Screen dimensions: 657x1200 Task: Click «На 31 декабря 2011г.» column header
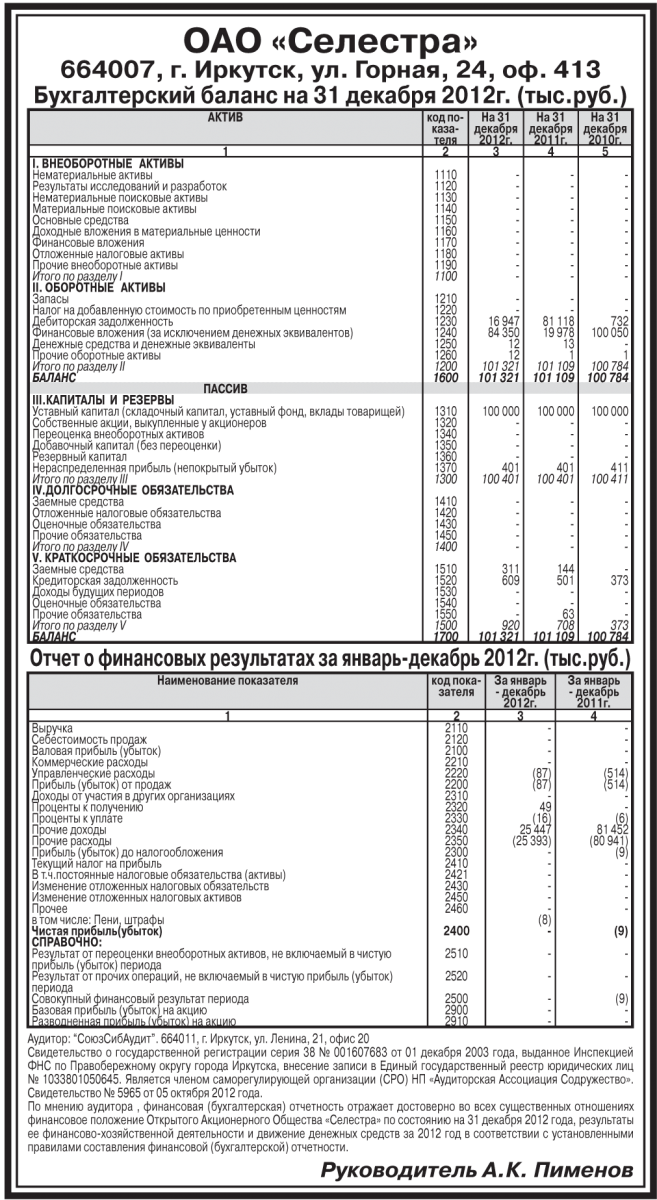pyautogui.click(x=551, y=130)
